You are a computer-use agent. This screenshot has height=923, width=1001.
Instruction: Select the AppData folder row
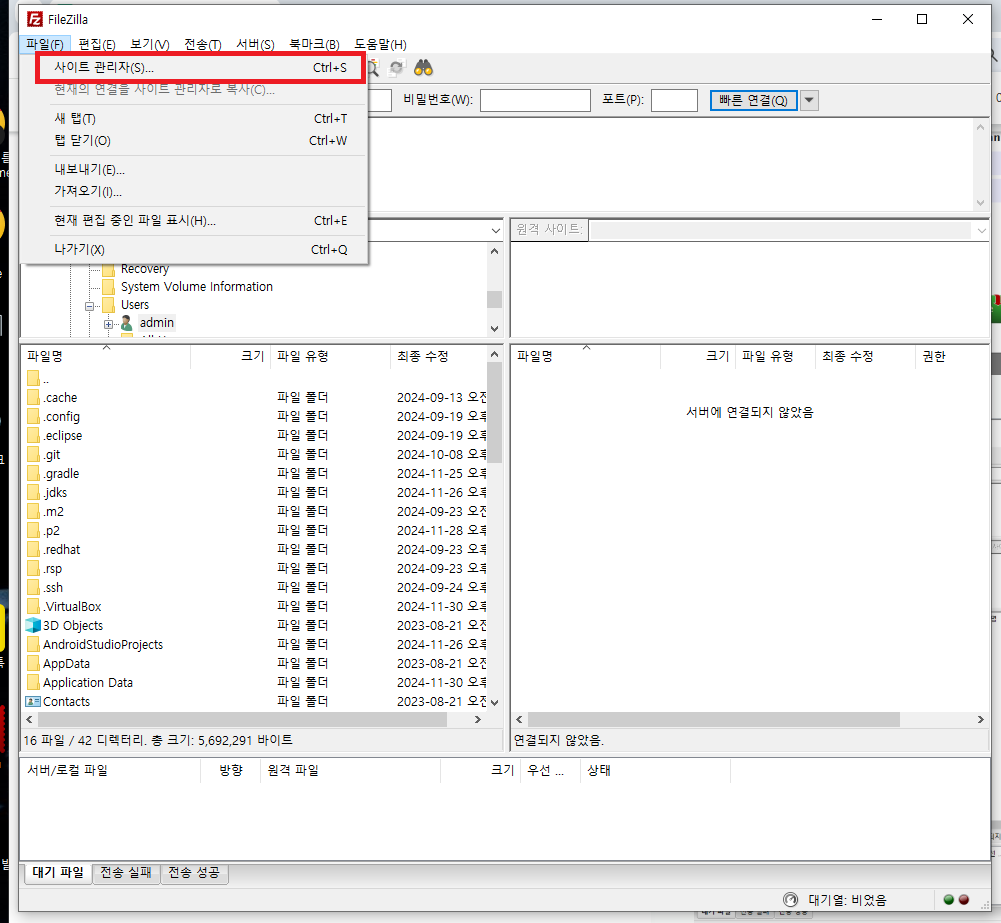click(255, 664)
